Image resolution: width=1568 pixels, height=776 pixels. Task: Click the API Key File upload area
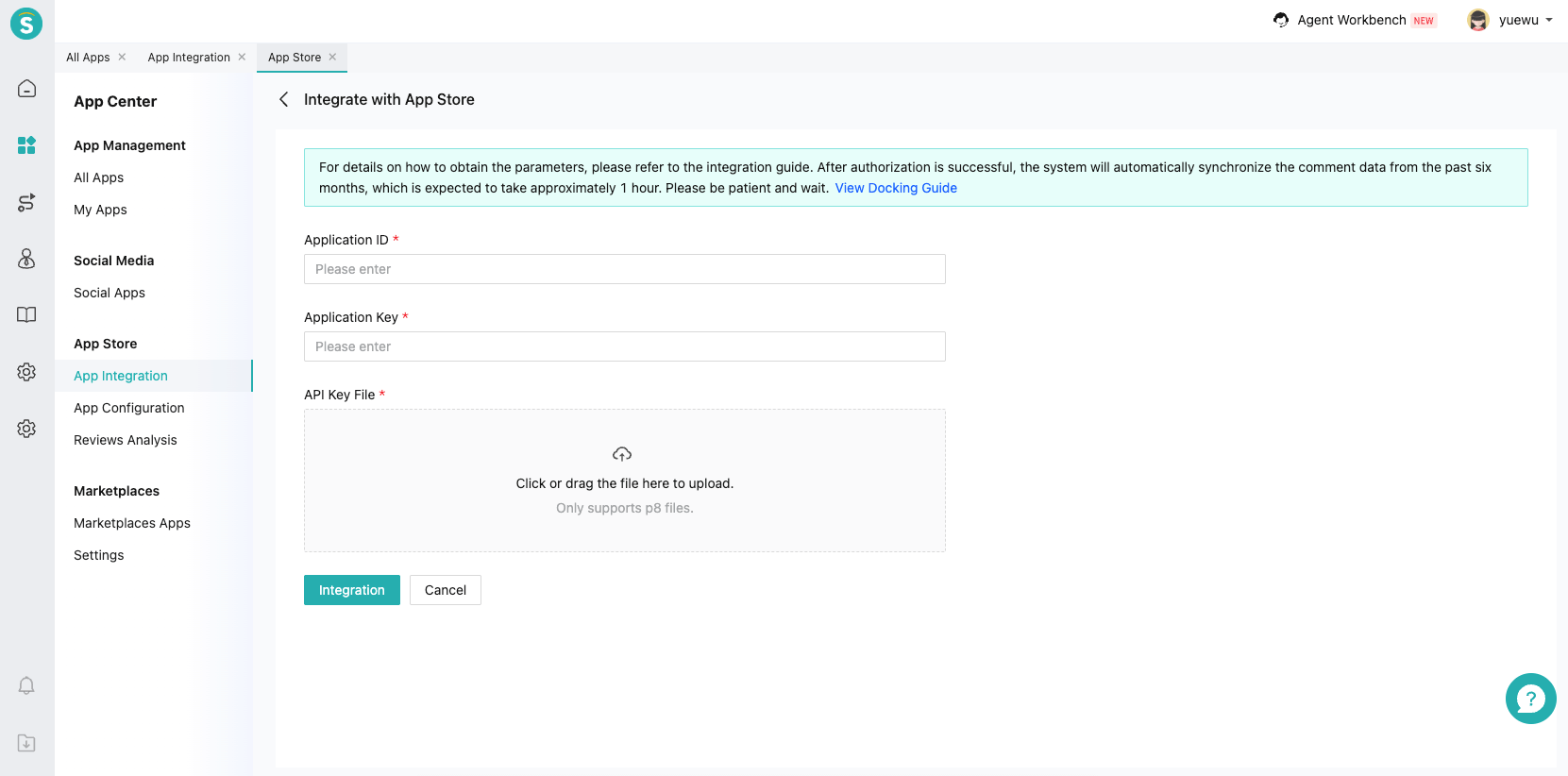625,481
